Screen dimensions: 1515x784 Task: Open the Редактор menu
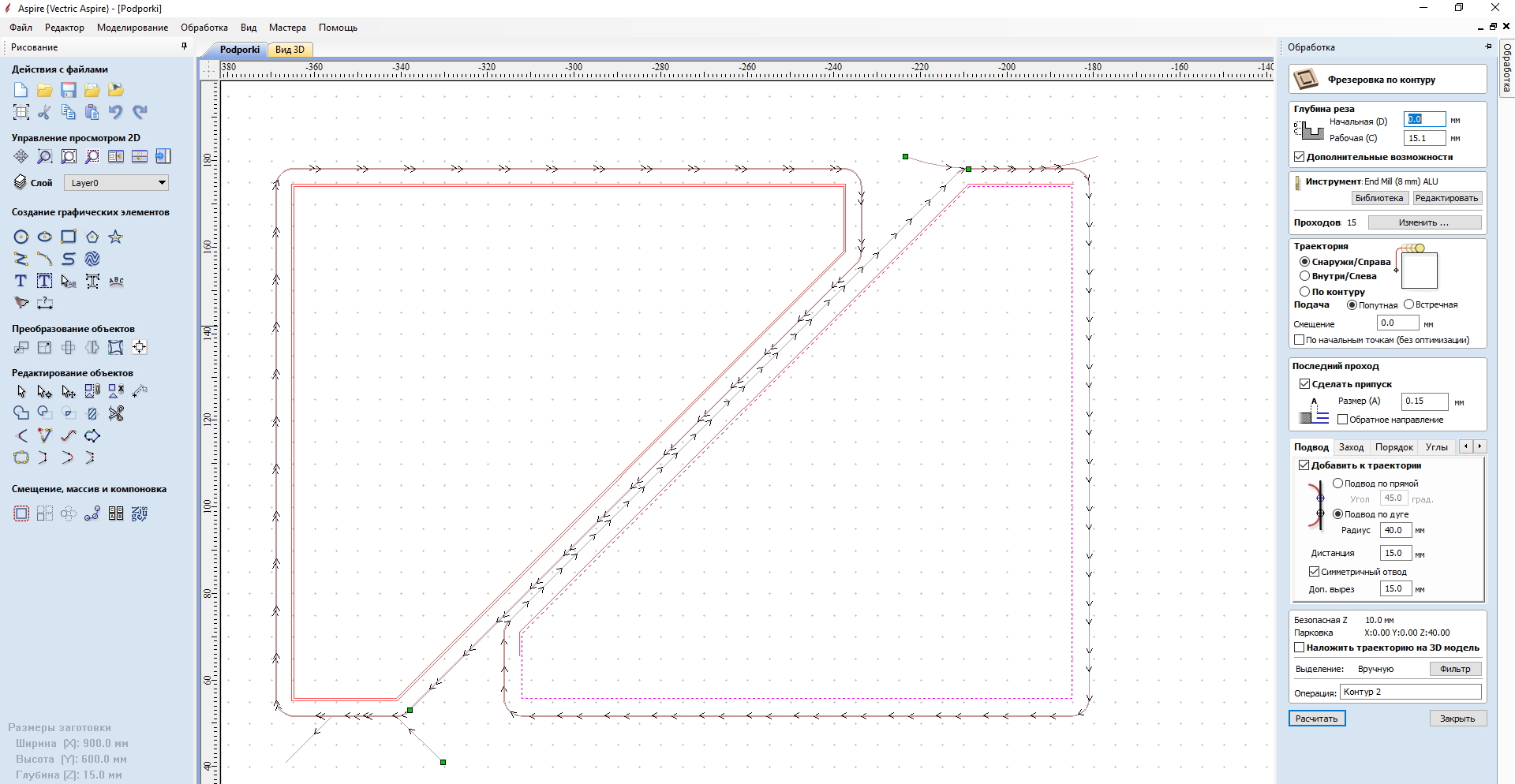(x=65, y=28)
